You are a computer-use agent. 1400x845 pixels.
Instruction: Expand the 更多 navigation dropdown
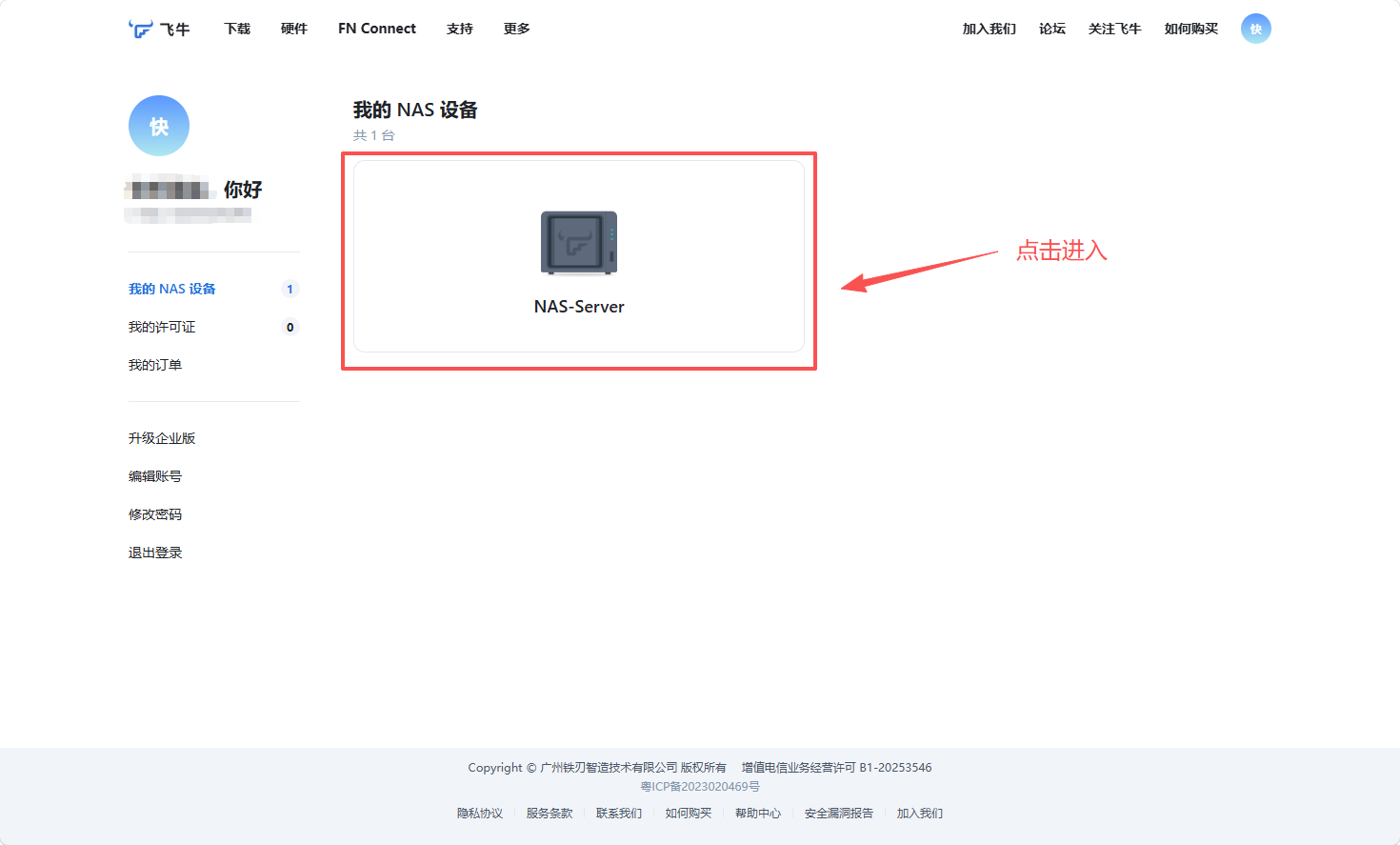tap(517, 29)
